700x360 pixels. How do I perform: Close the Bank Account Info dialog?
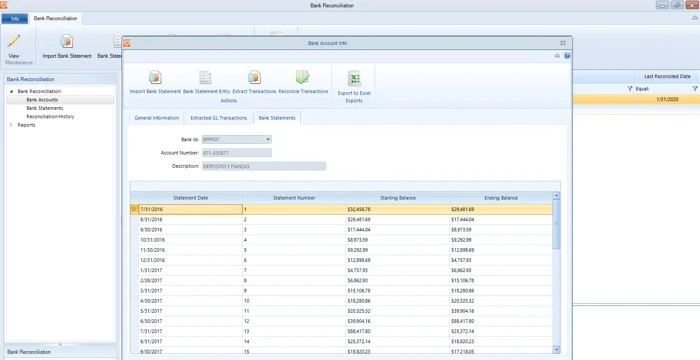[563, 43]
